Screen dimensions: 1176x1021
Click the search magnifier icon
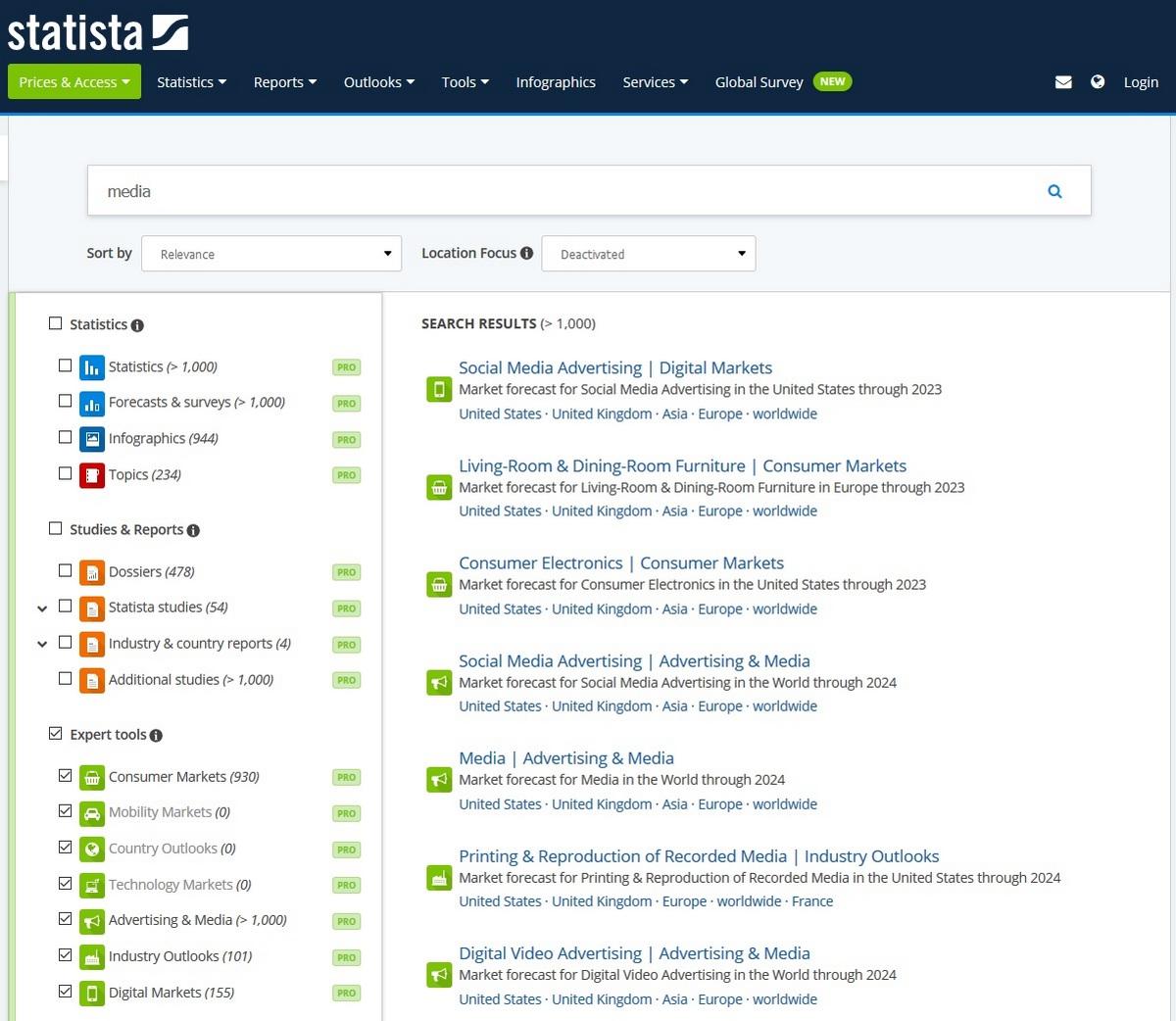[x=1054, y=191]
